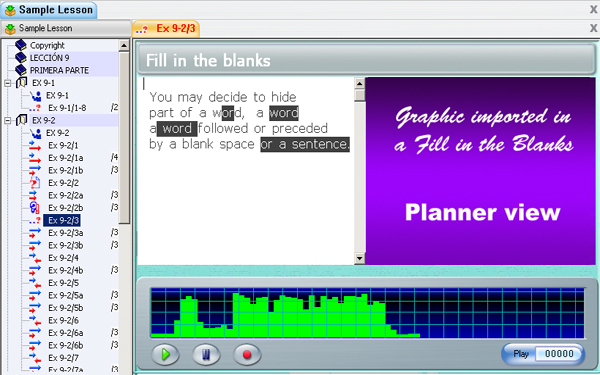Click the presenter icon beside lowercase EX 9-2

[35, 133]
